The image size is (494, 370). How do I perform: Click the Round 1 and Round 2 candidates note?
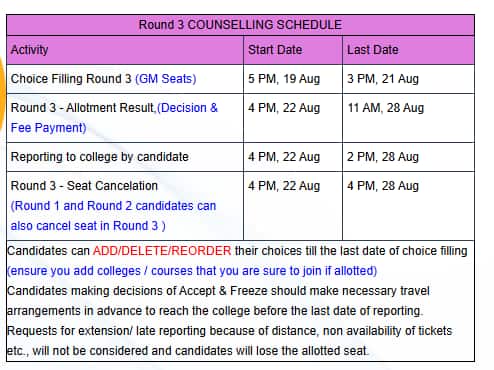113,216
